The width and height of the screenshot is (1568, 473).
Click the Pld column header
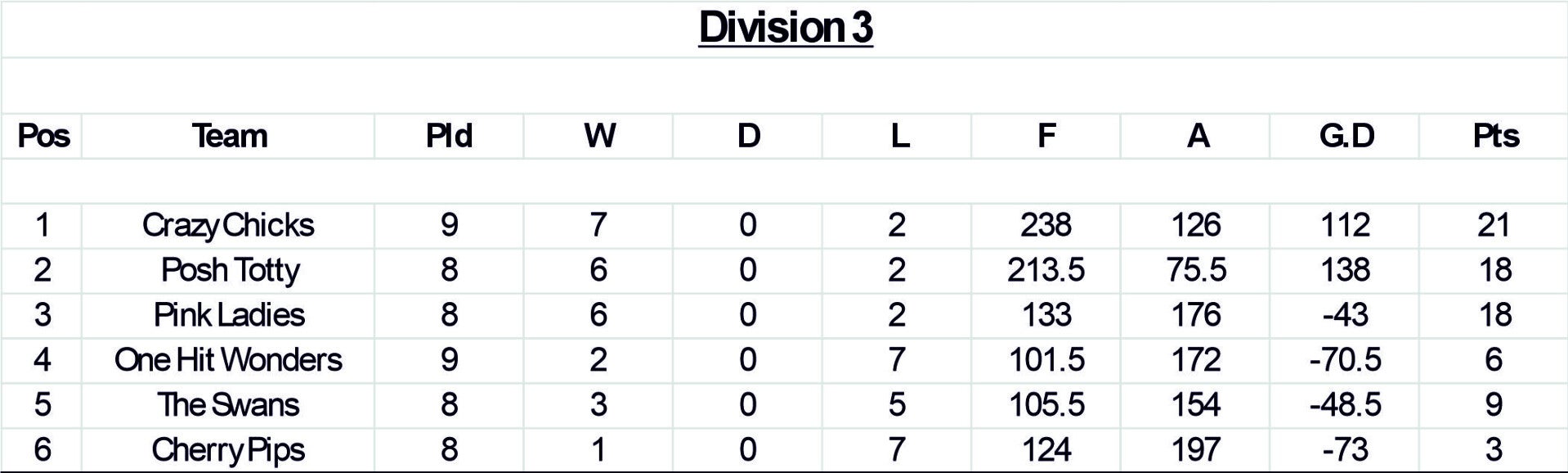[x=449, y=136]
